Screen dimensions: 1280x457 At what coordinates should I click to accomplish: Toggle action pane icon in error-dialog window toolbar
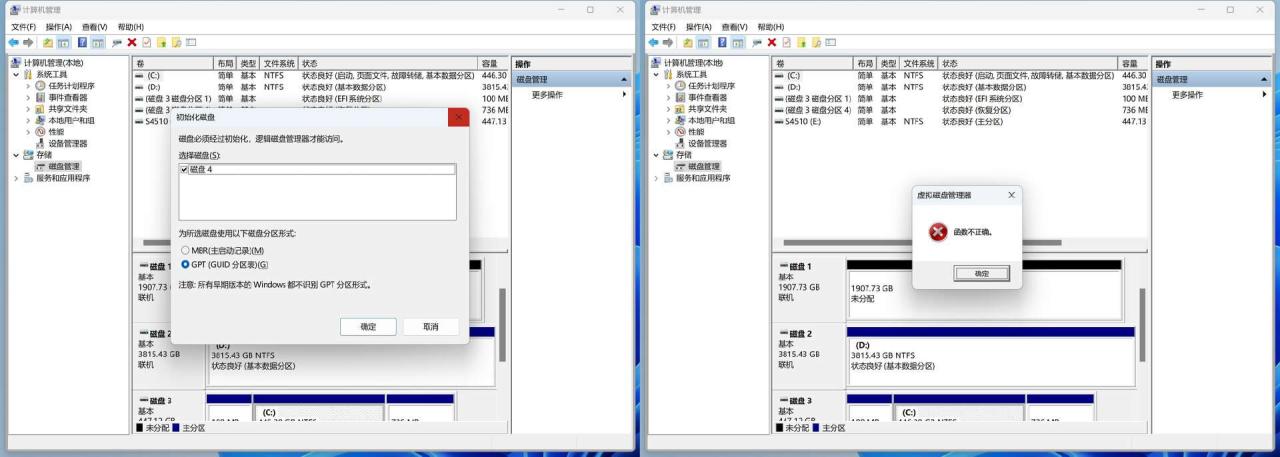point(738,41)
